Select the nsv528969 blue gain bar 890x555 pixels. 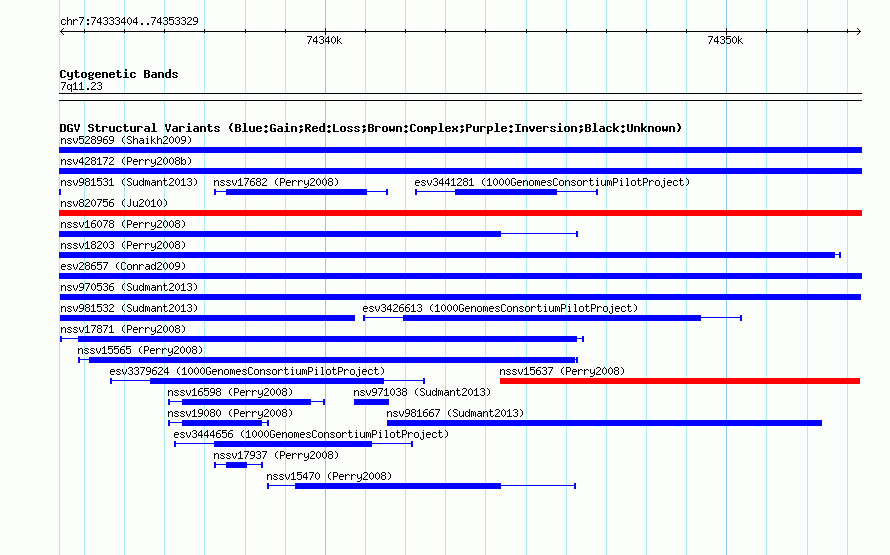[x=460, y=150]
